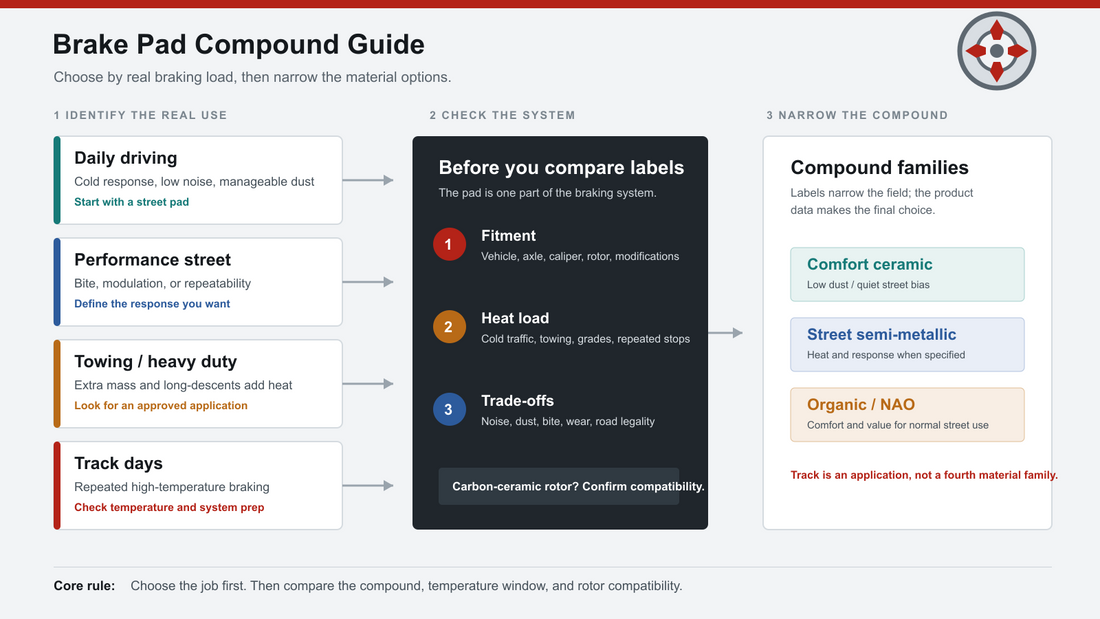Viewport: 1100px width, 619px height.
Task: Click the arrow beside Track days card
Action: click(x=368, y=486)
